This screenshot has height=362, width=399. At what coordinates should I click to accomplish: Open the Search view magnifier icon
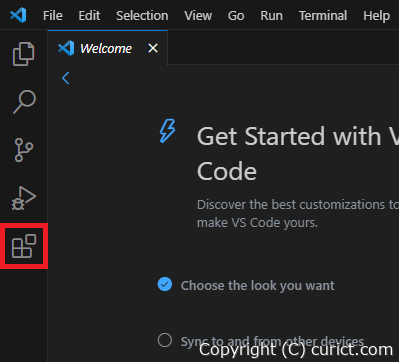pyautogui.click(x=24, y=102)
